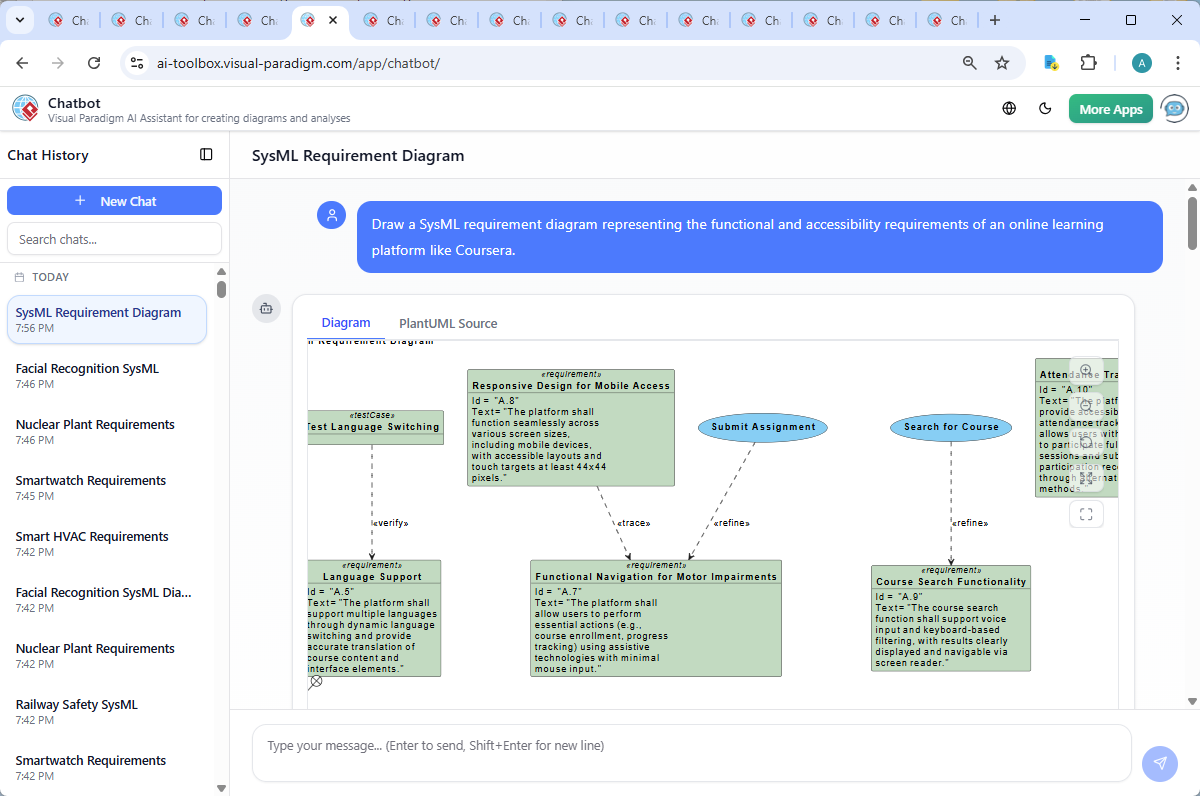
Task: Open the browser extensions puzzle icon
Action: (1089, 62)
